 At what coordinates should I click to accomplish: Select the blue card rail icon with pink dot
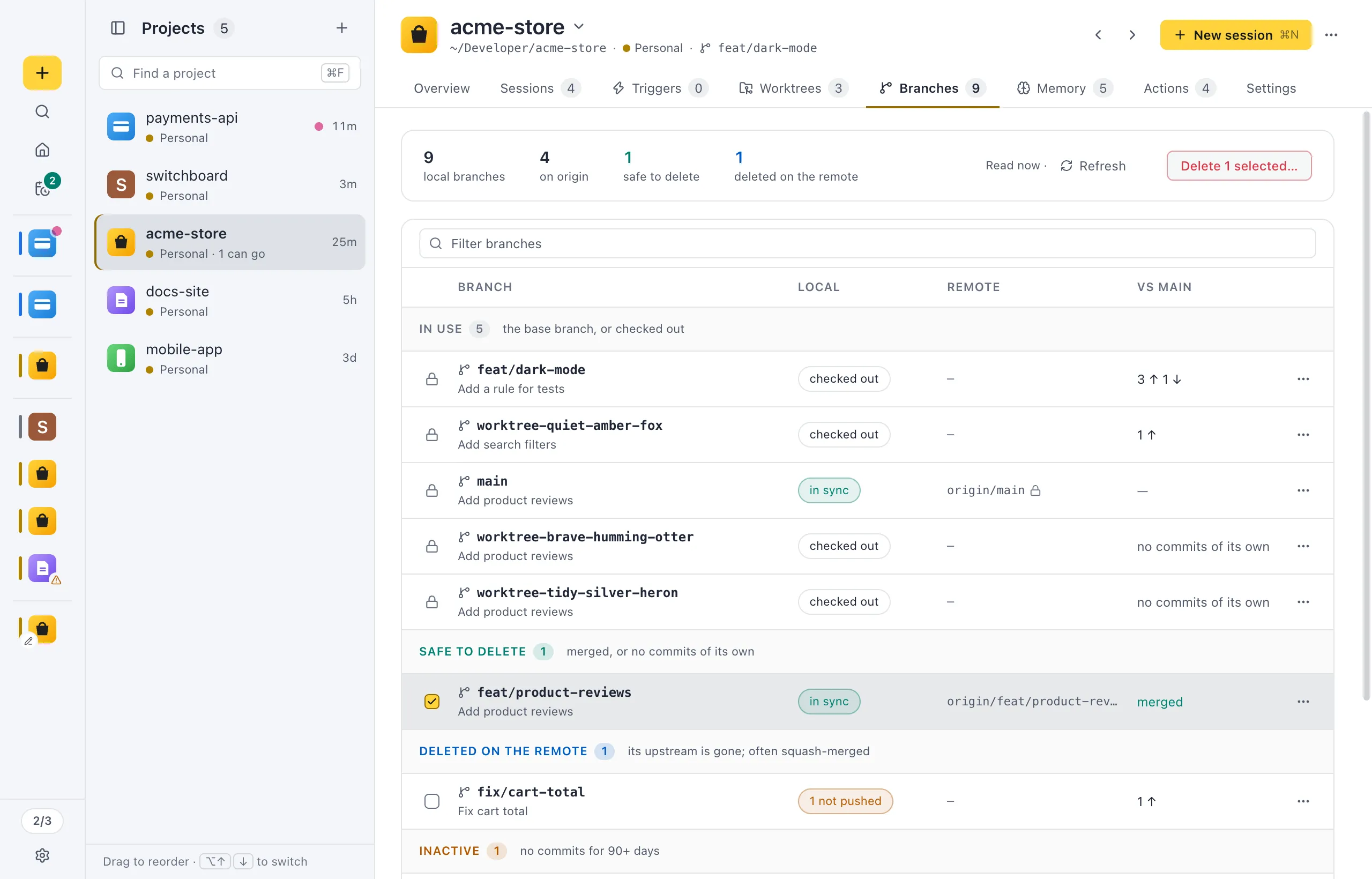tap(42, 243)
